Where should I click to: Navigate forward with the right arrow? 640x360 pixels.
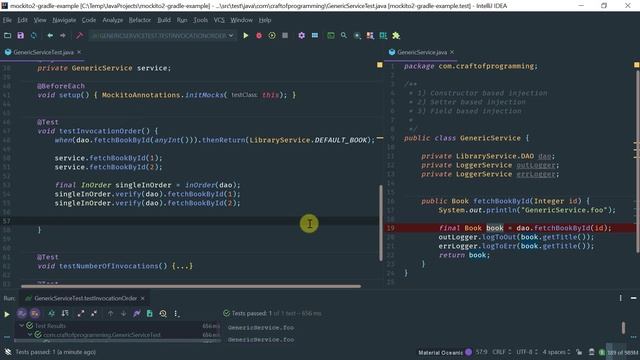[x=63, y=36]
